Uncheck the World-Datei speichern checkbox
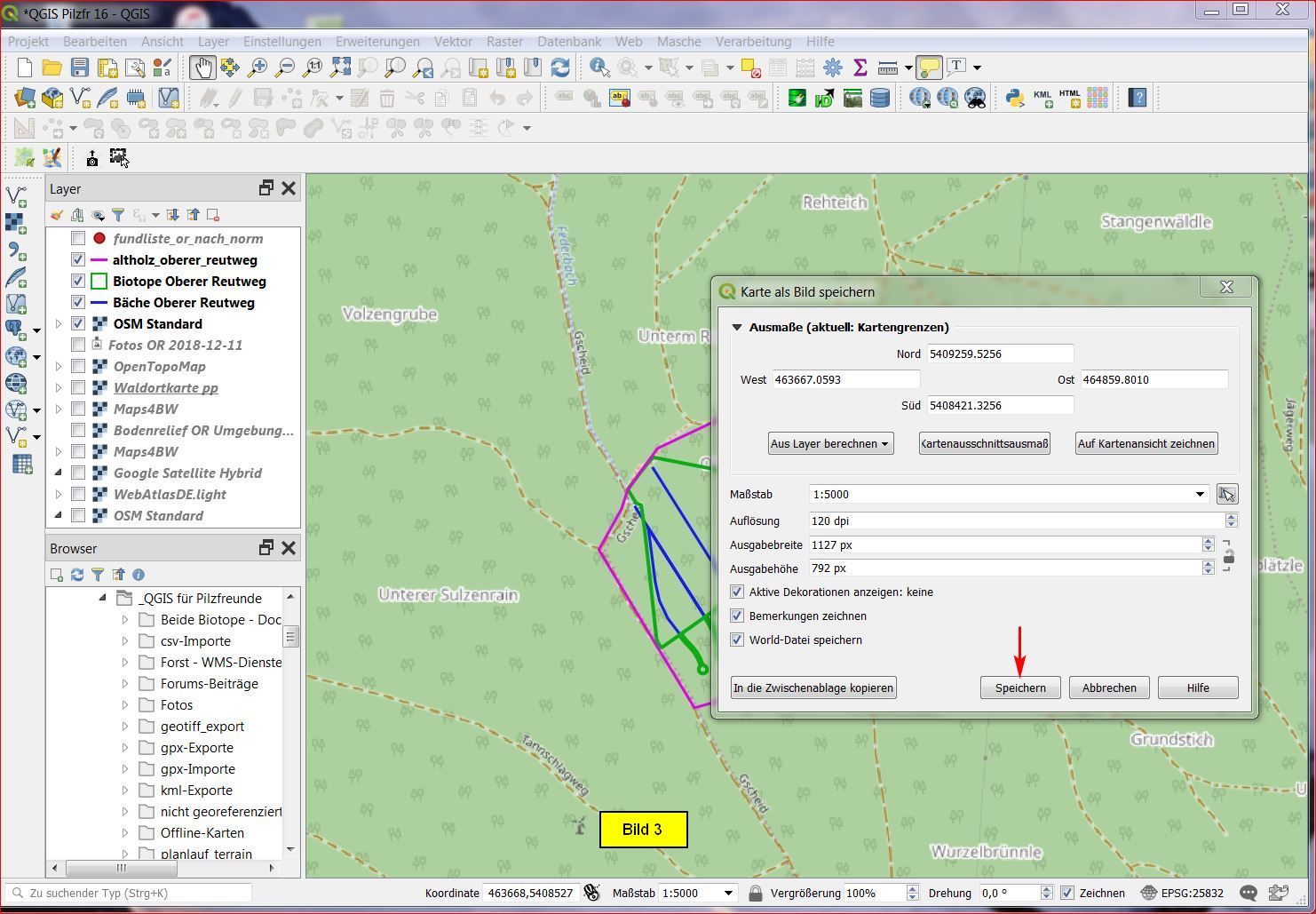Image resolution: width=1316 pixels, height=914 pixels. coord(737,640)
